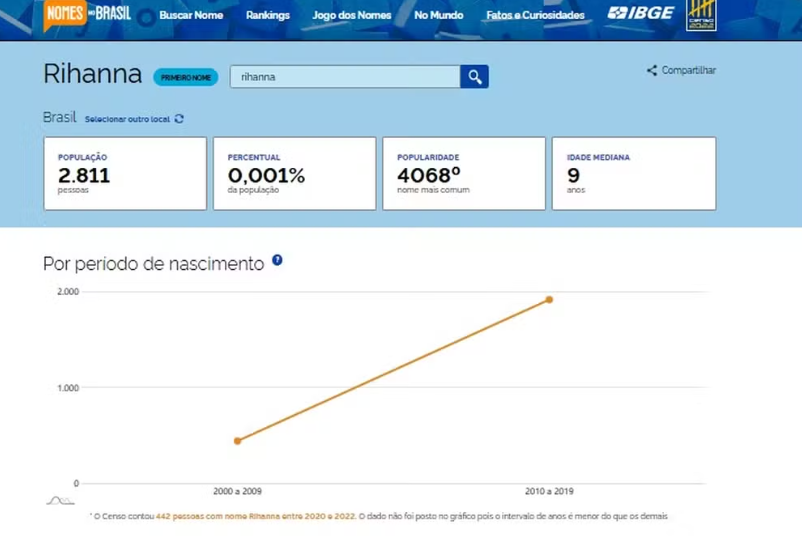This screenshot has height=536, width=802.
Task: Select the 2010 a 2019 data point
Action: click(549, 300)
